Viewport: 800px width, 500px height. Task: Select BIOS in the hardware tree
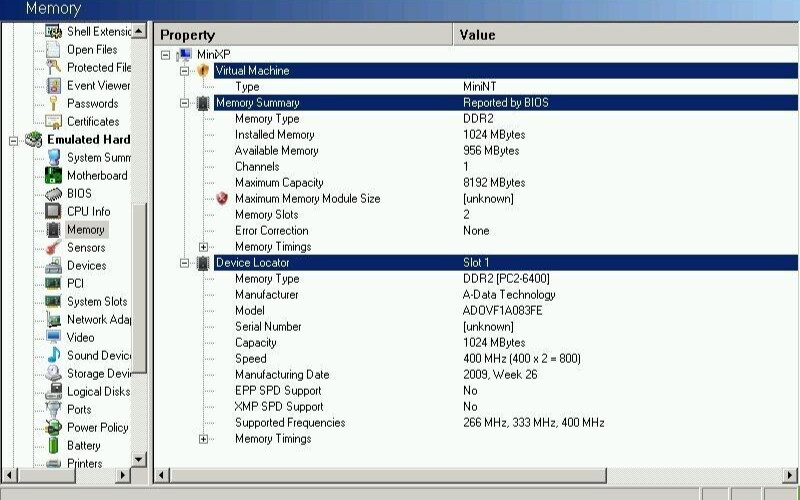[x=79, y=193]
